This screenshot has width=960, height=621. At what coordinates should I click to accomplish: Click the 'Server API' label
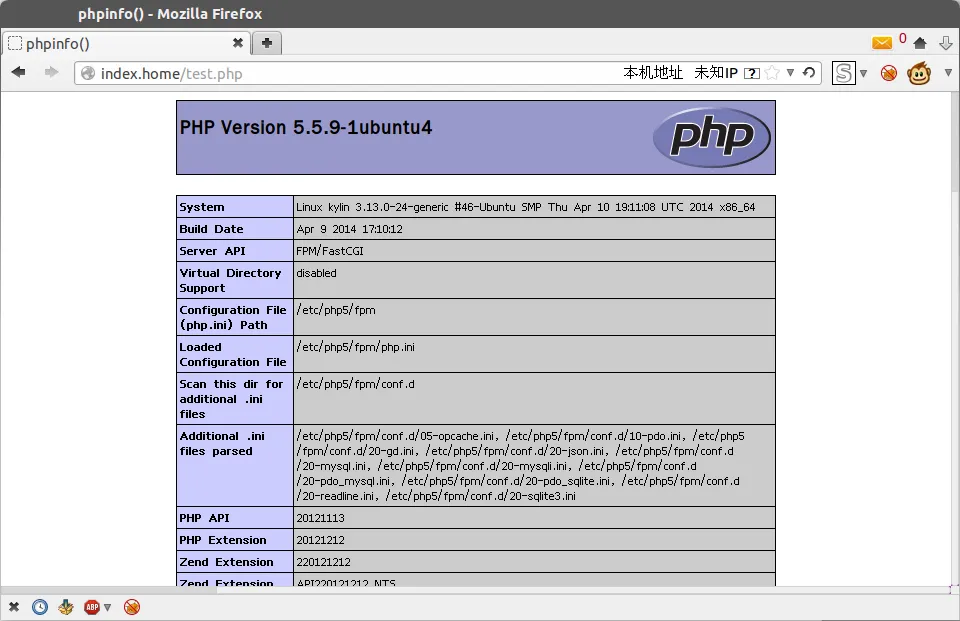[x=212, y=251]
